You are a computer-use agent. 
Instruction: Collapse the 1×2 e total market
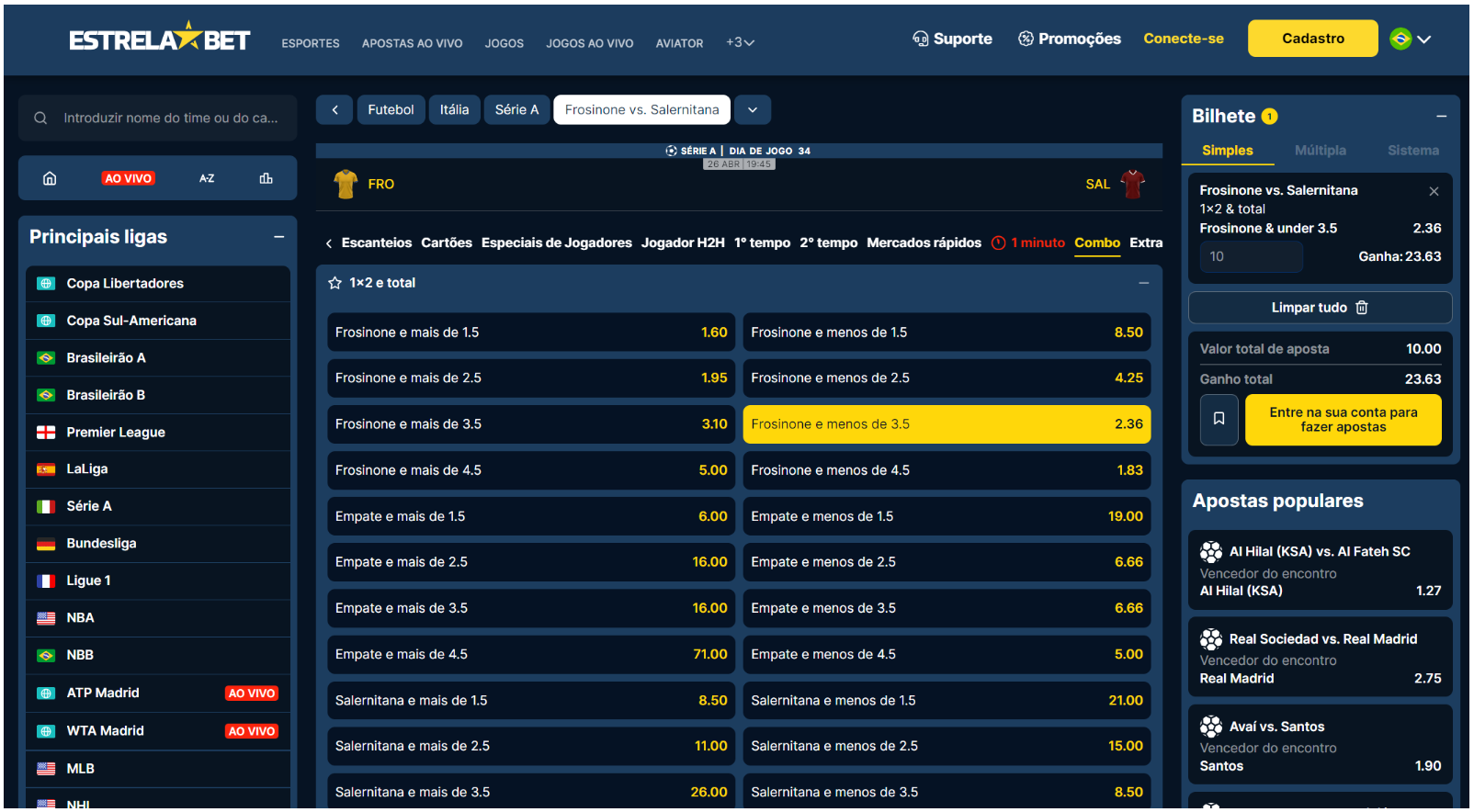click(x=1144, y=283)
